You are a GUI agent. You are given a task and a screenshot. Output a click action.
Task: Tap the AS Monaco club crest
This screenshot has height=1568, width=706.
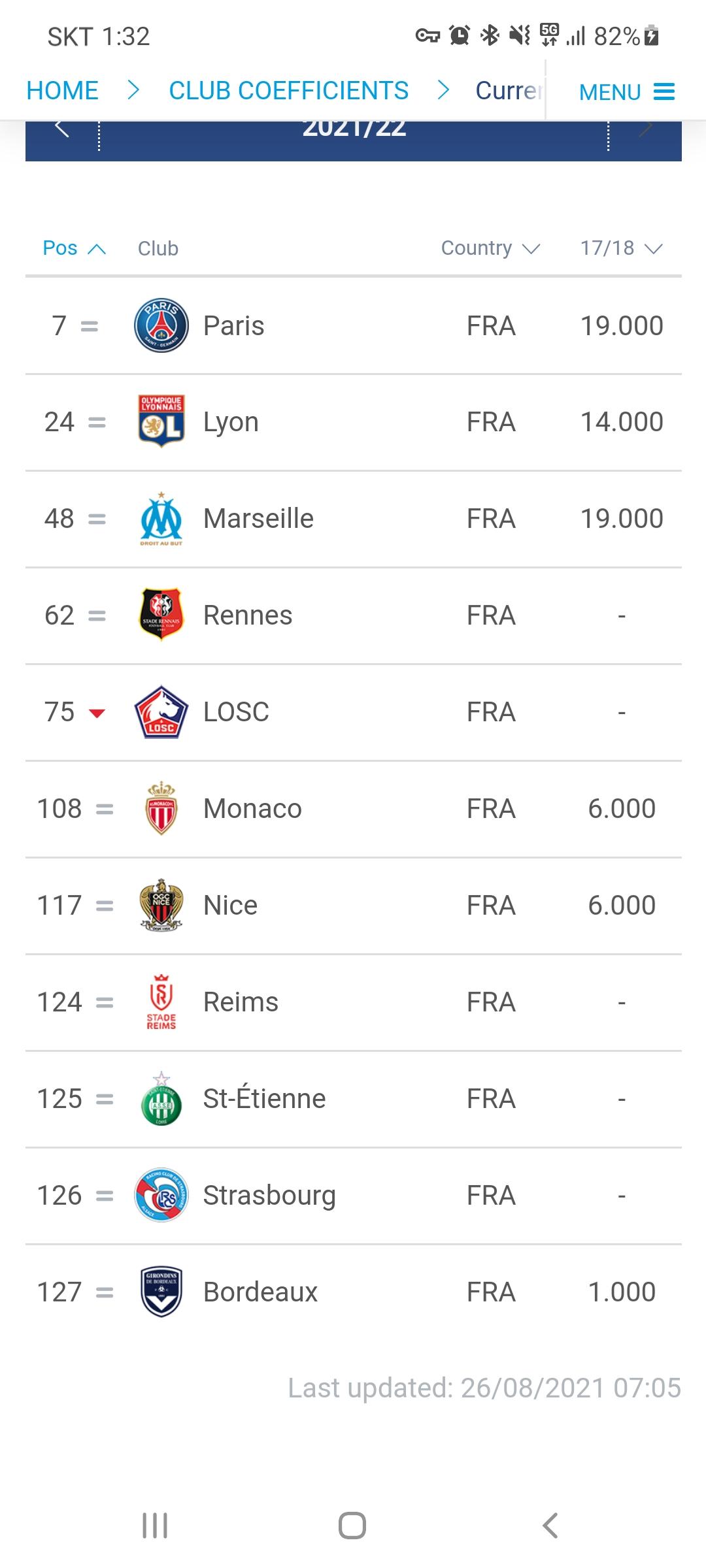[161, 808]
